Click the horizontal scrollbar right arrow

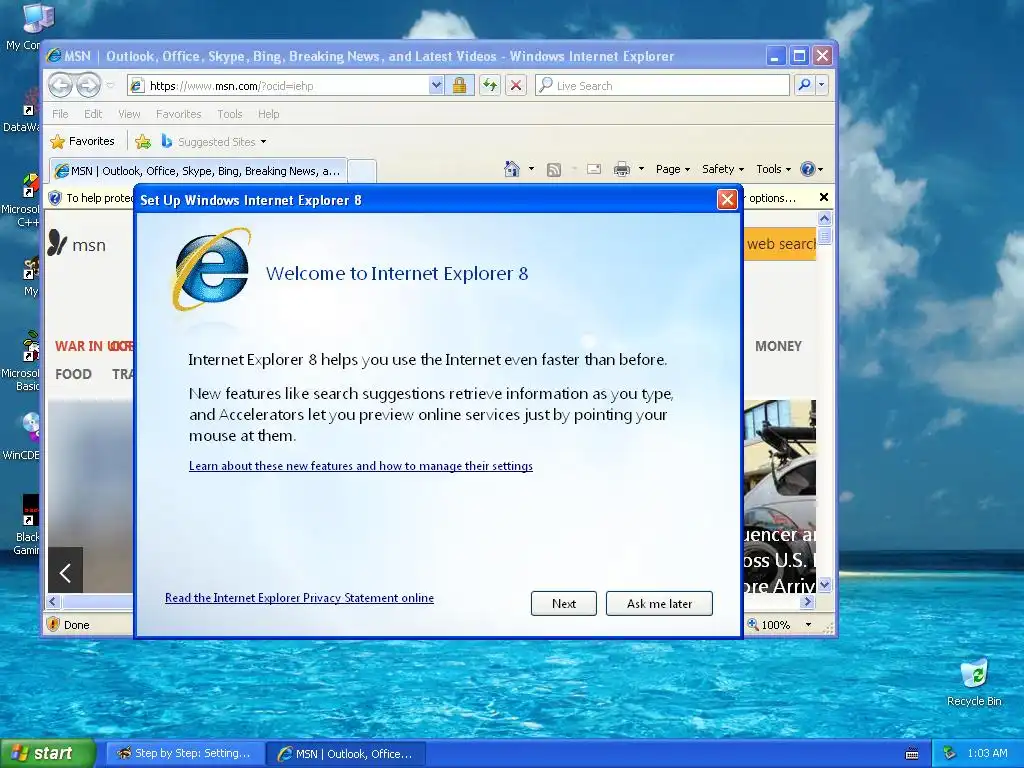click(808, 601)
